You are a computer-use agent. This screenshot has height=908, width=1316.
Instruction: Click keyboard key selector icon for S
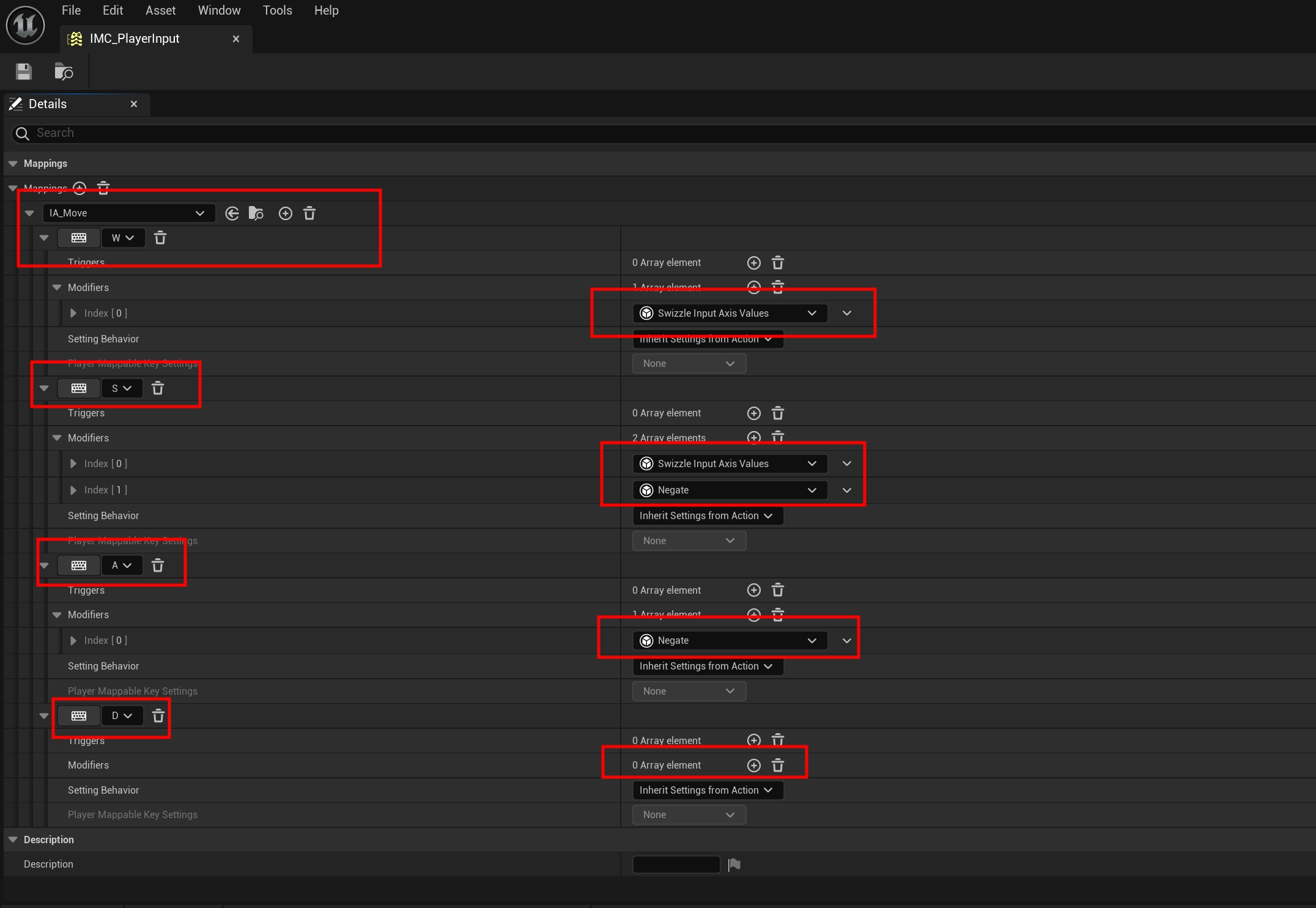pos(79,388)
